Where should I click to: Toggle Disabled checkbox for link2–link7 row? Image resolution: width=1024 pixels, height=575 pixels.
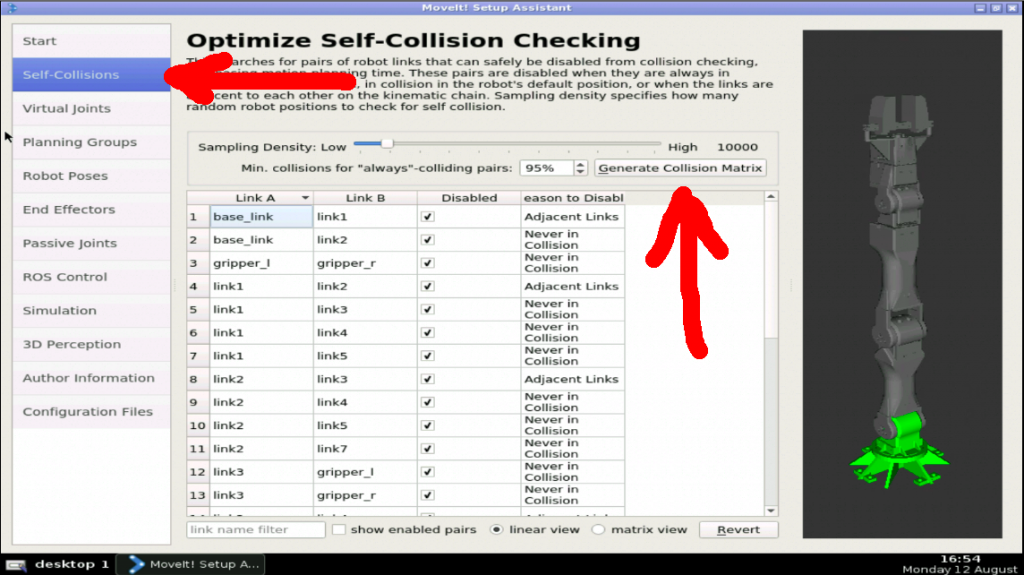(x=428, y=449)
